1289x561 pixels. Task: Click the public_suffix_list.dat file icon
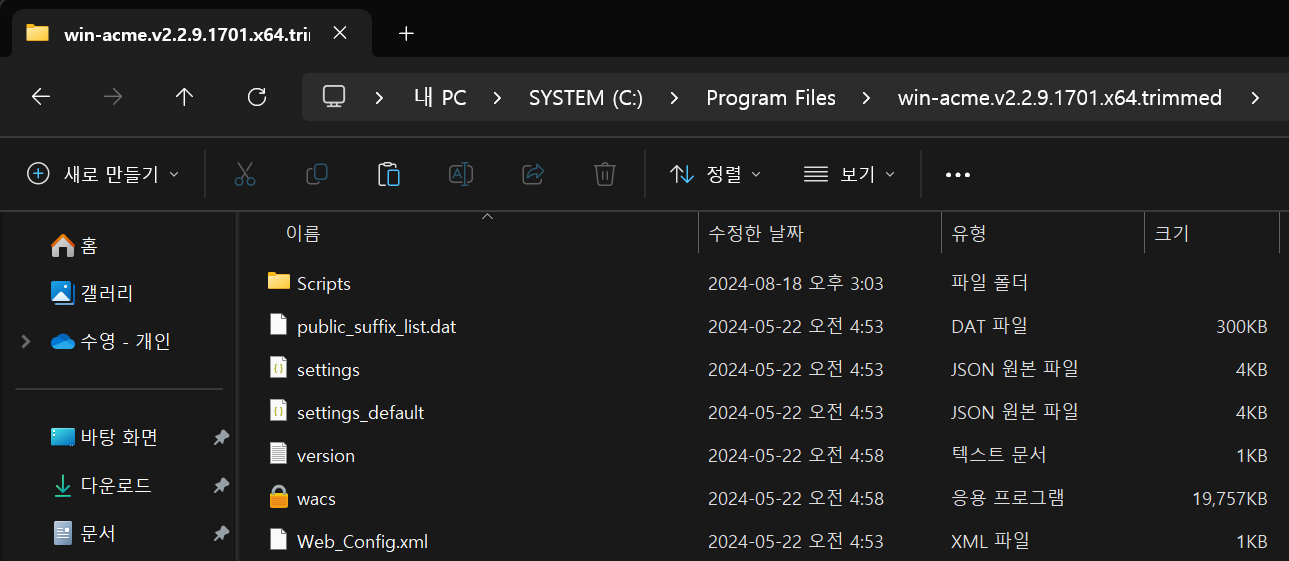coord(279,325)
